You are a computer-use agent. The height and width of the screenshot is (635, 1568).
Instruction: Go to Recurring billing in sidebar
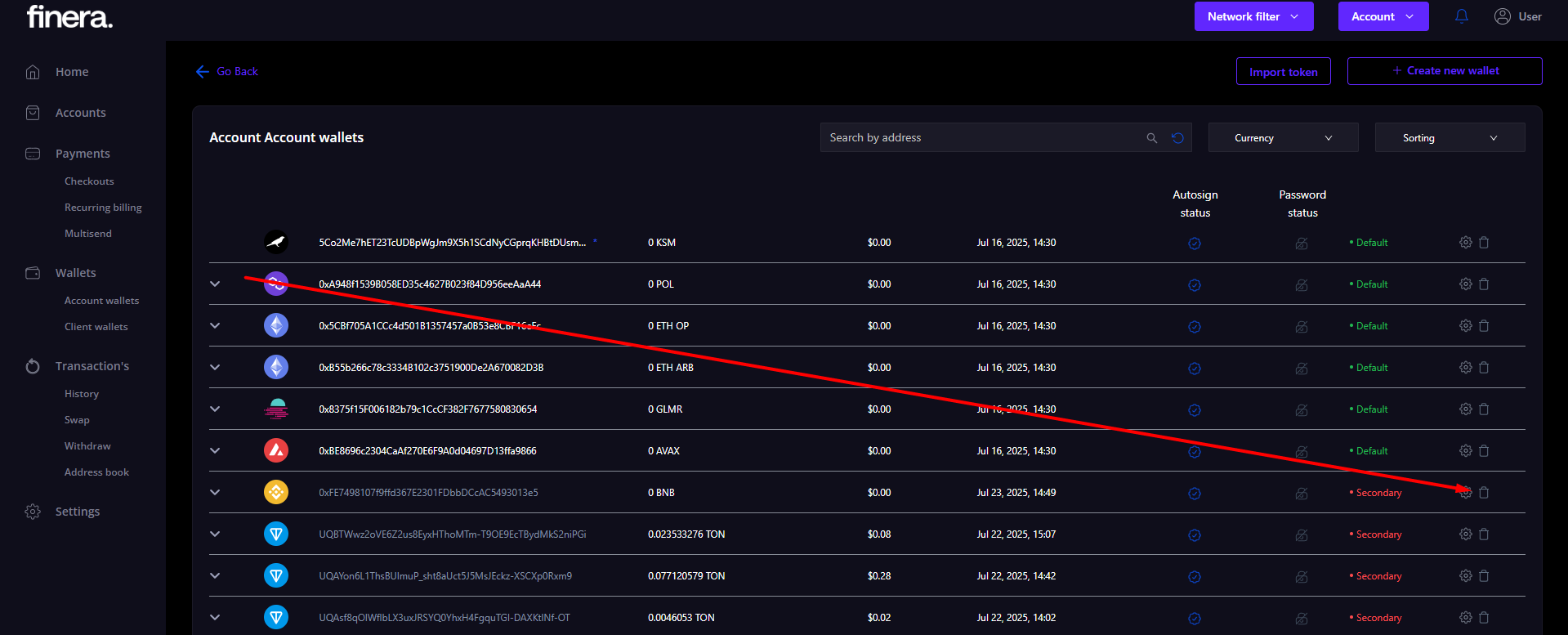(103, 208)
